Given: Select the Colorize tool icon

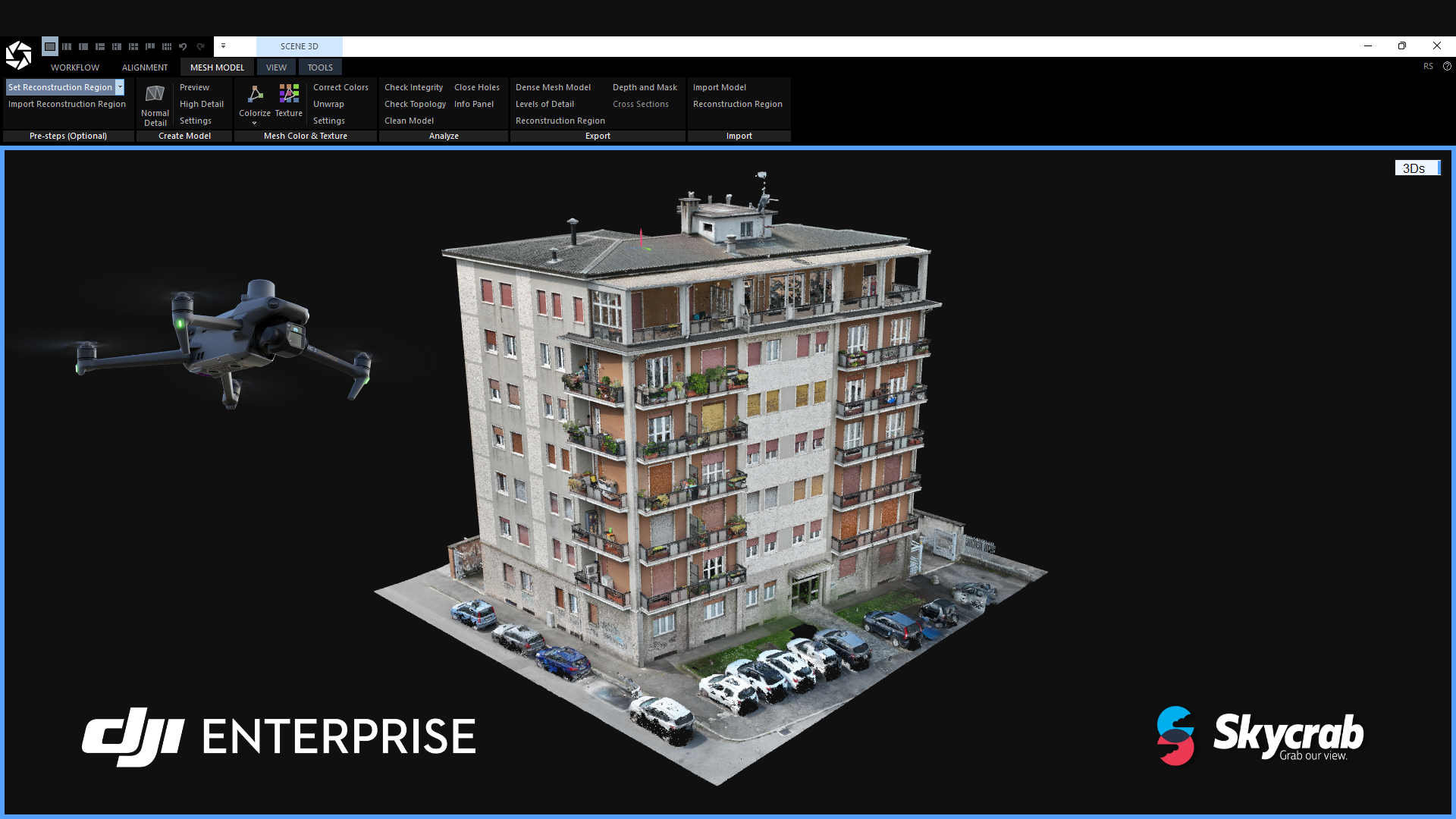Looking at the screenshot, I should [254, 95].
